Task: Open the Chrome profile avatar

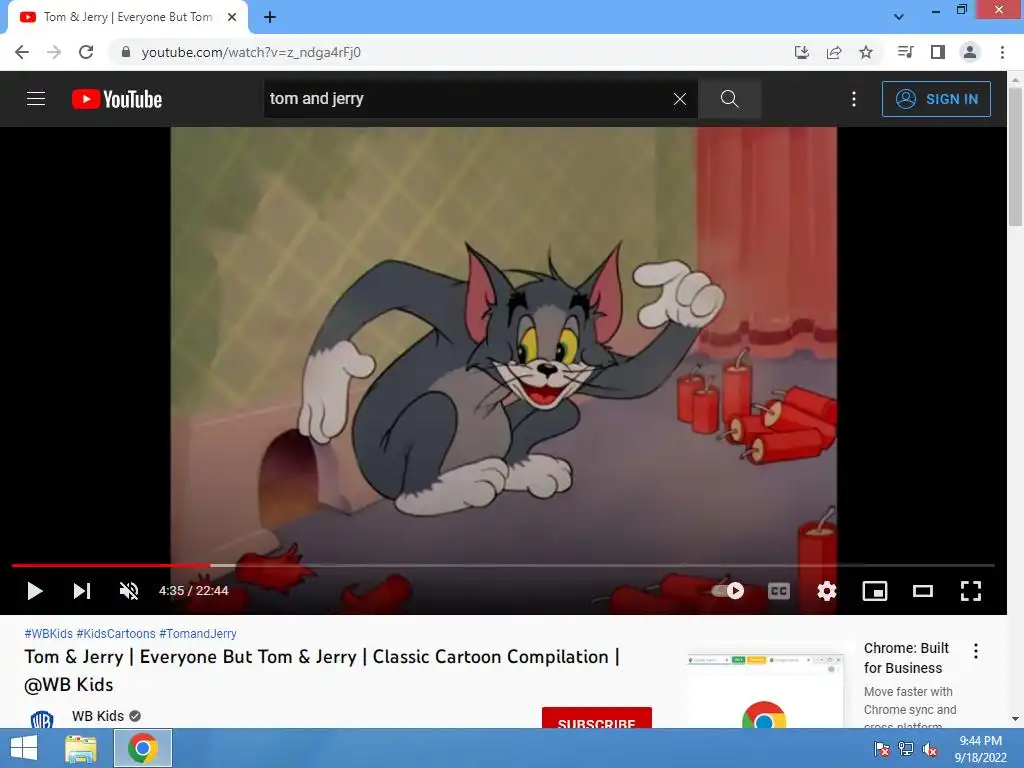Action: (970, 52)
